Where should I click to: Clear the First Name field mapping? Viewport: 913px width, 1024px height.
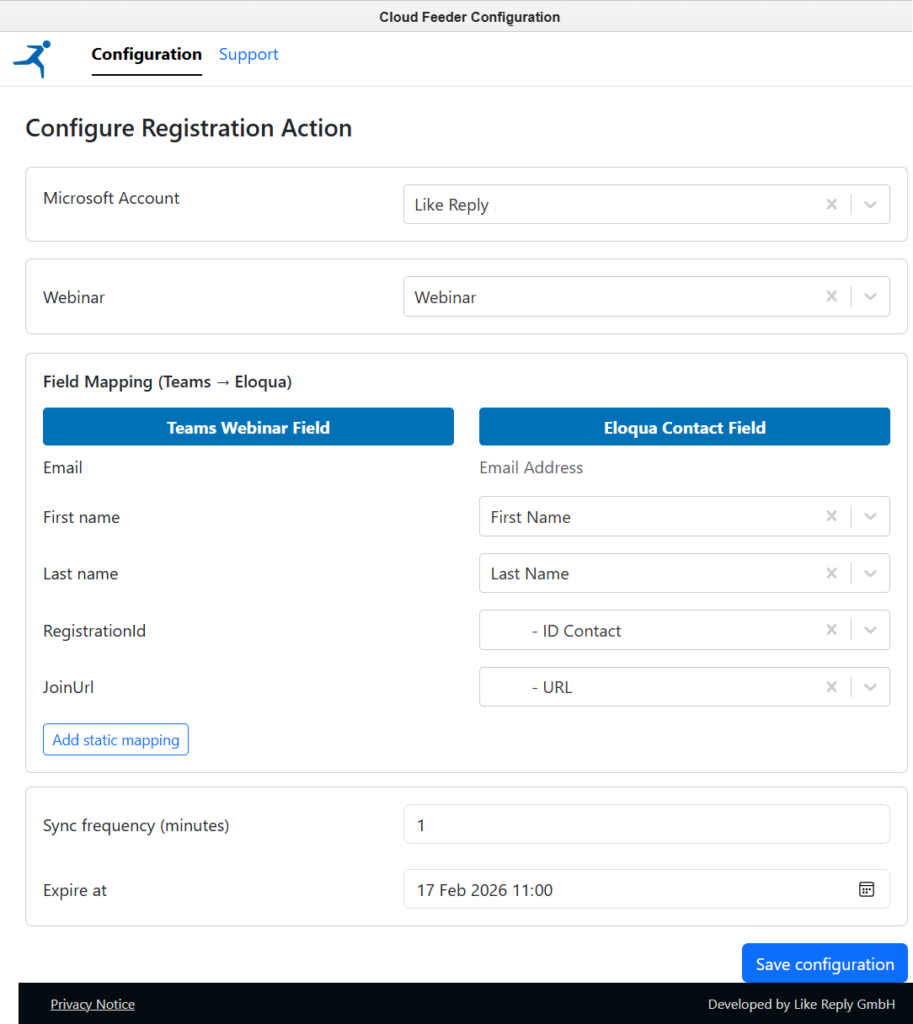click(831, 516)
